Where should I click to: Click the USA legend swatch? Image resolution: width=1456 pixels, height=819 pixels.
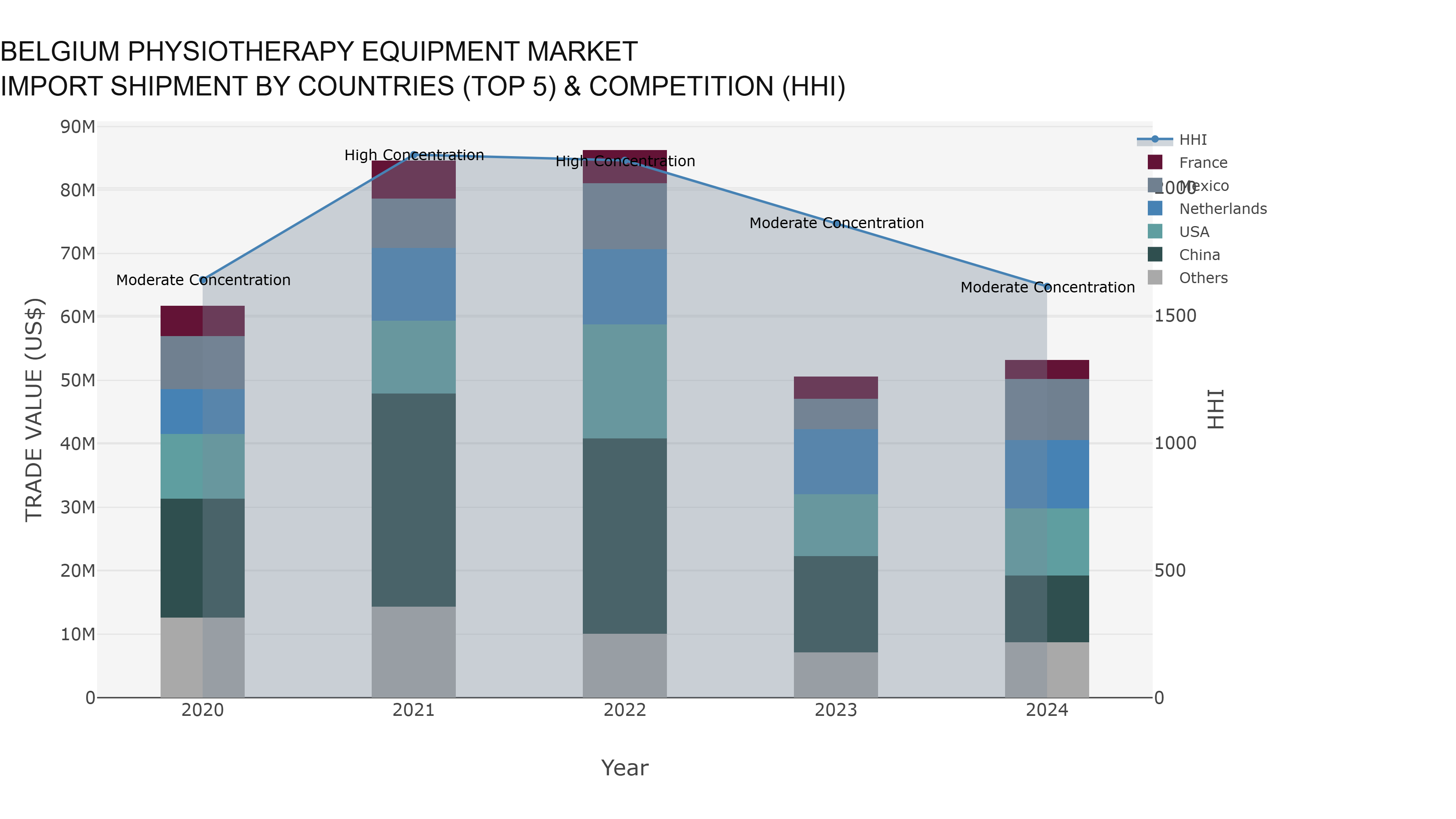(1155, 232)
